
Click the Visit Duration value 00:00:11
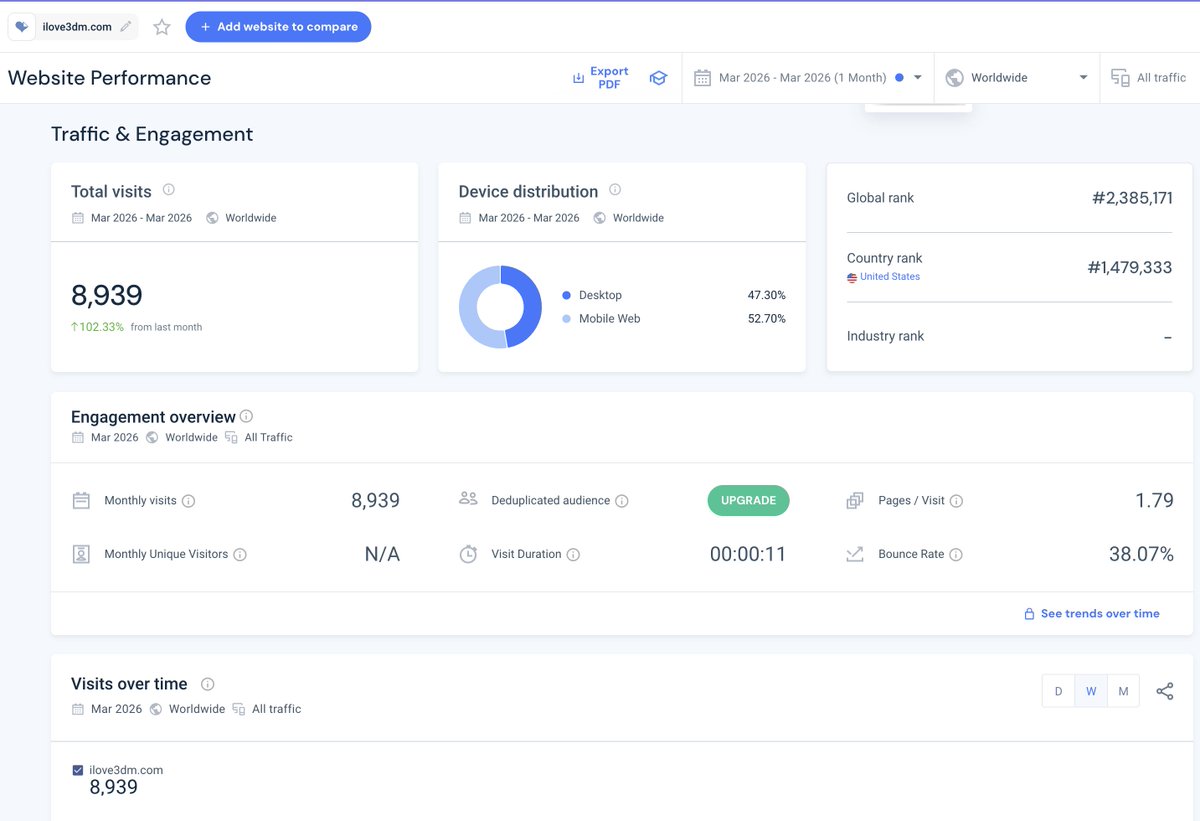pos(748,554)
